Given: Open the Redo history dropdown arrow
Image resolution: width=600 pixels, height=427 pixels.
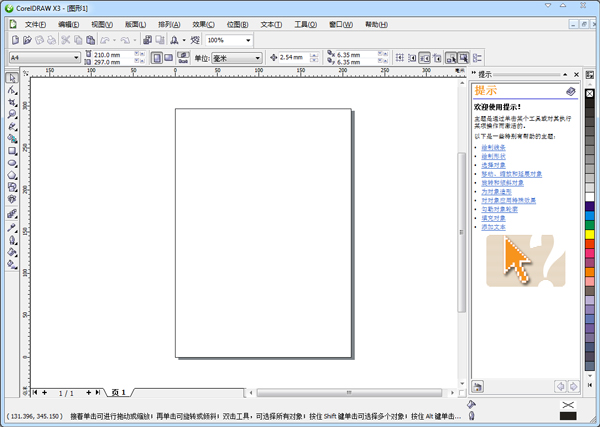Looking at the screenshot, I should (135, 40).
